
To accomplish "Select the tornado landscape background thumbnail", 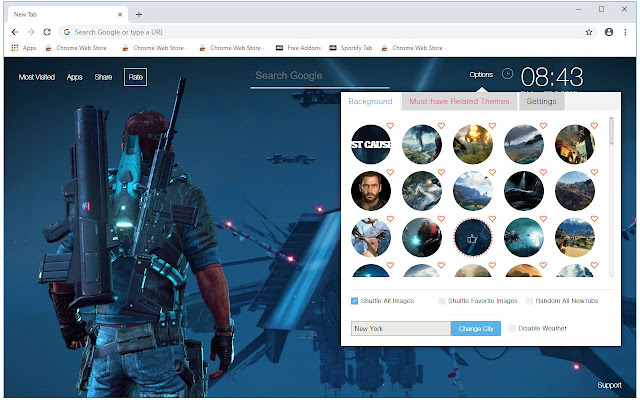I will 422,144.
